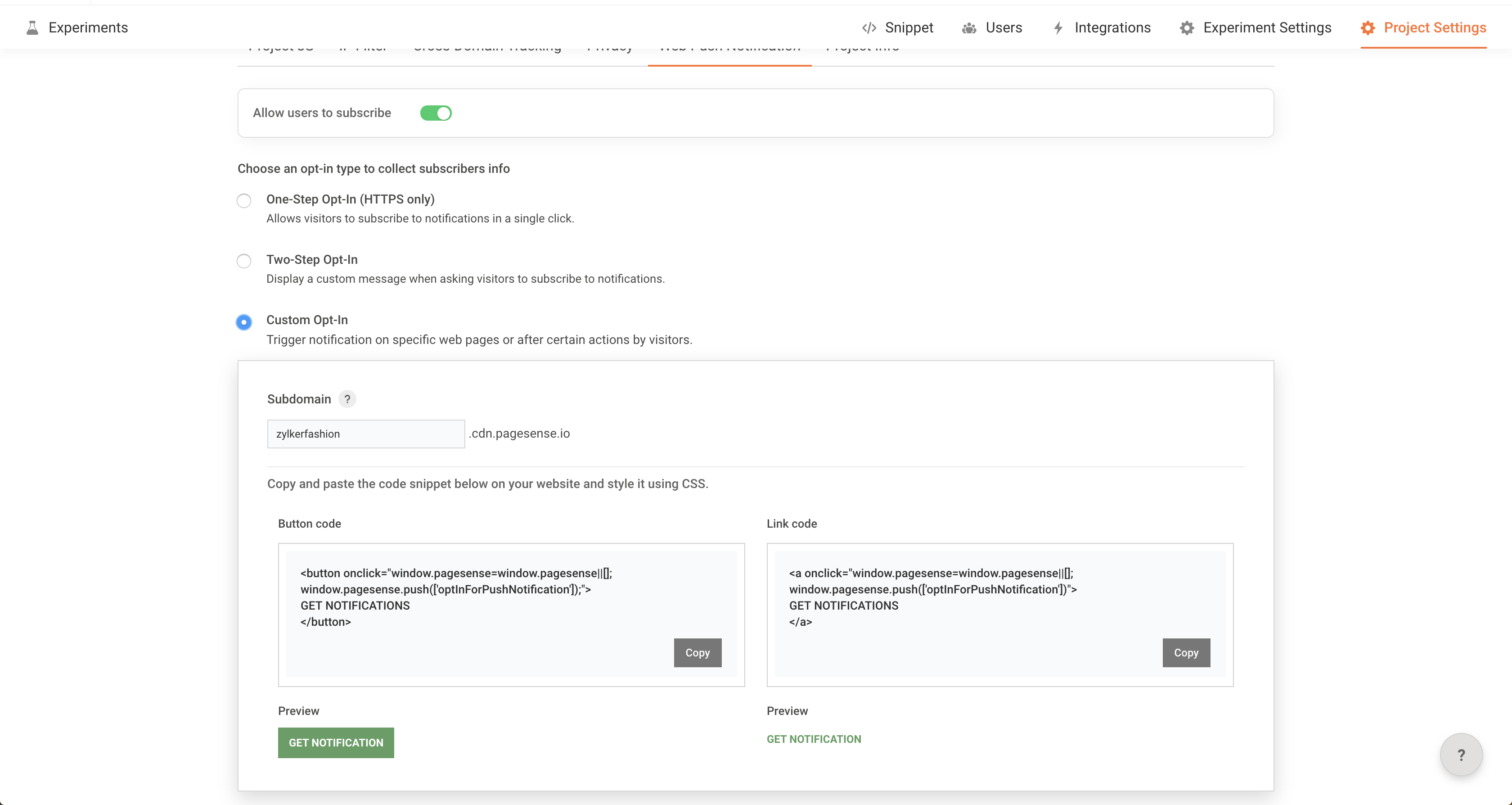
Task: Click the Subdomain help question mark icon
Action: pyautogui.click(x=347, y=399)
